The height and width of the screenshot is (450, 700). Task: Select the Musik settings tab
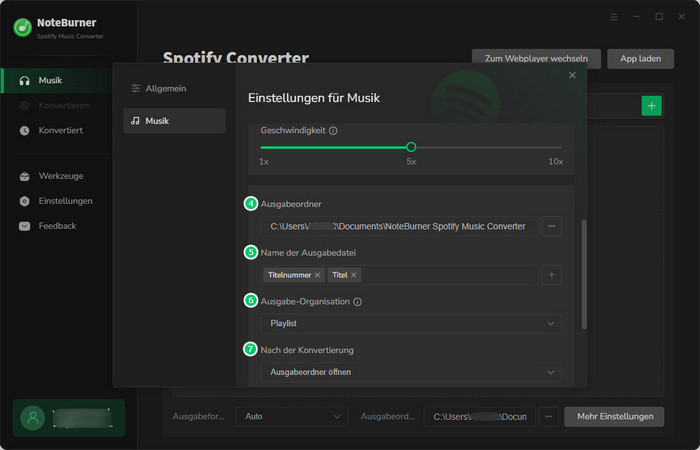174,121
